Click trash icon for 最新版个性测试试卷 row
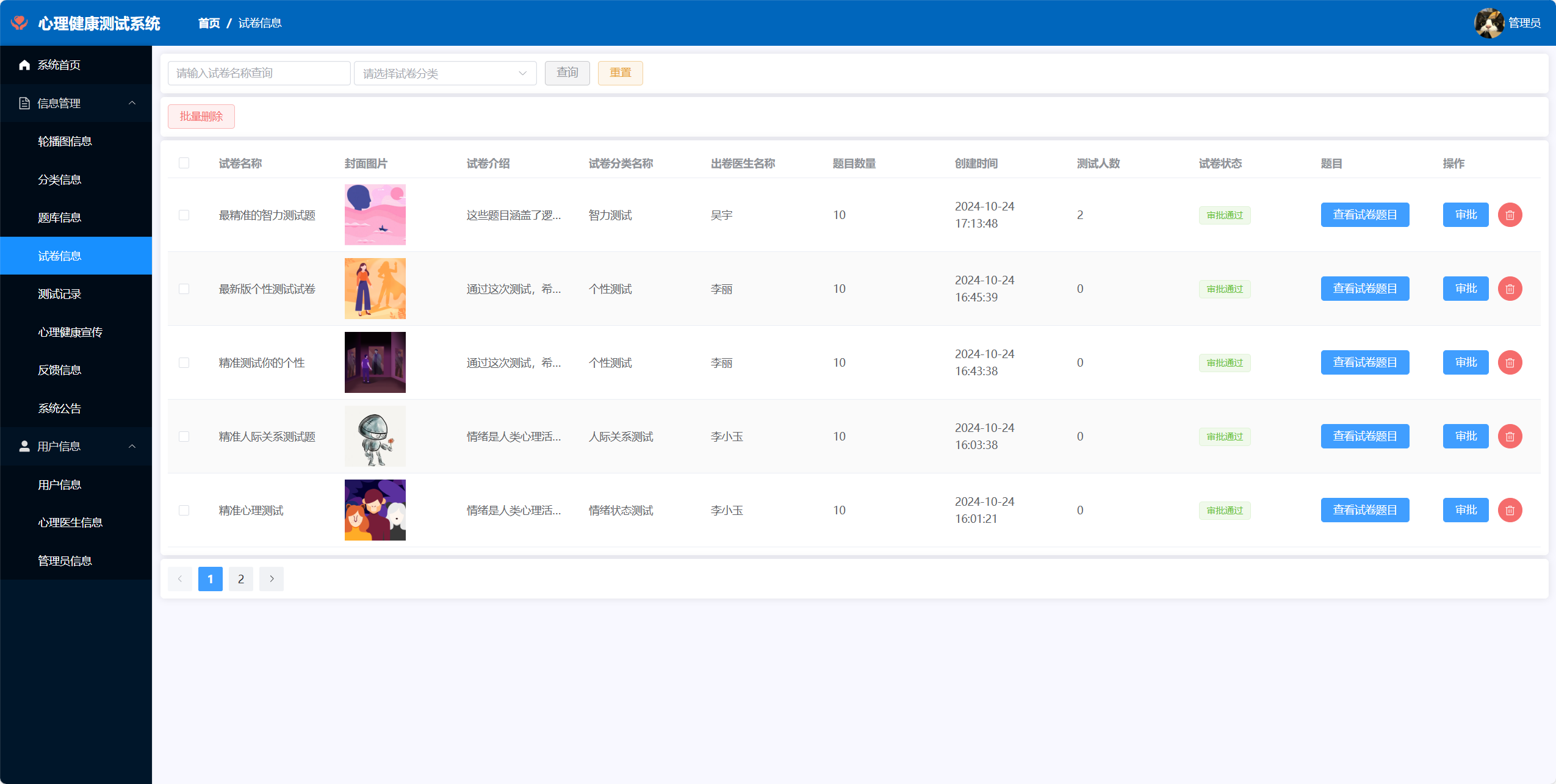The height and width of the screenshot is (784, 1556). pyautogui.click(x=1510, y=289)
